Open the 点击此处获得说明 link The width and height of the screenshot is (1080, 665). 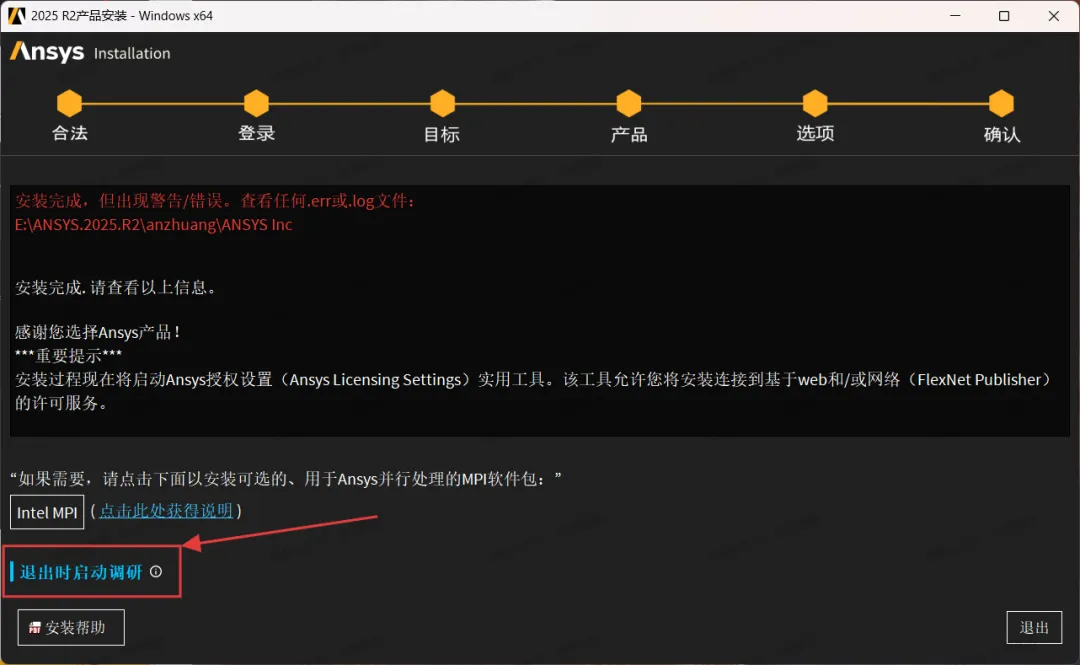click(x=166, y=511)
